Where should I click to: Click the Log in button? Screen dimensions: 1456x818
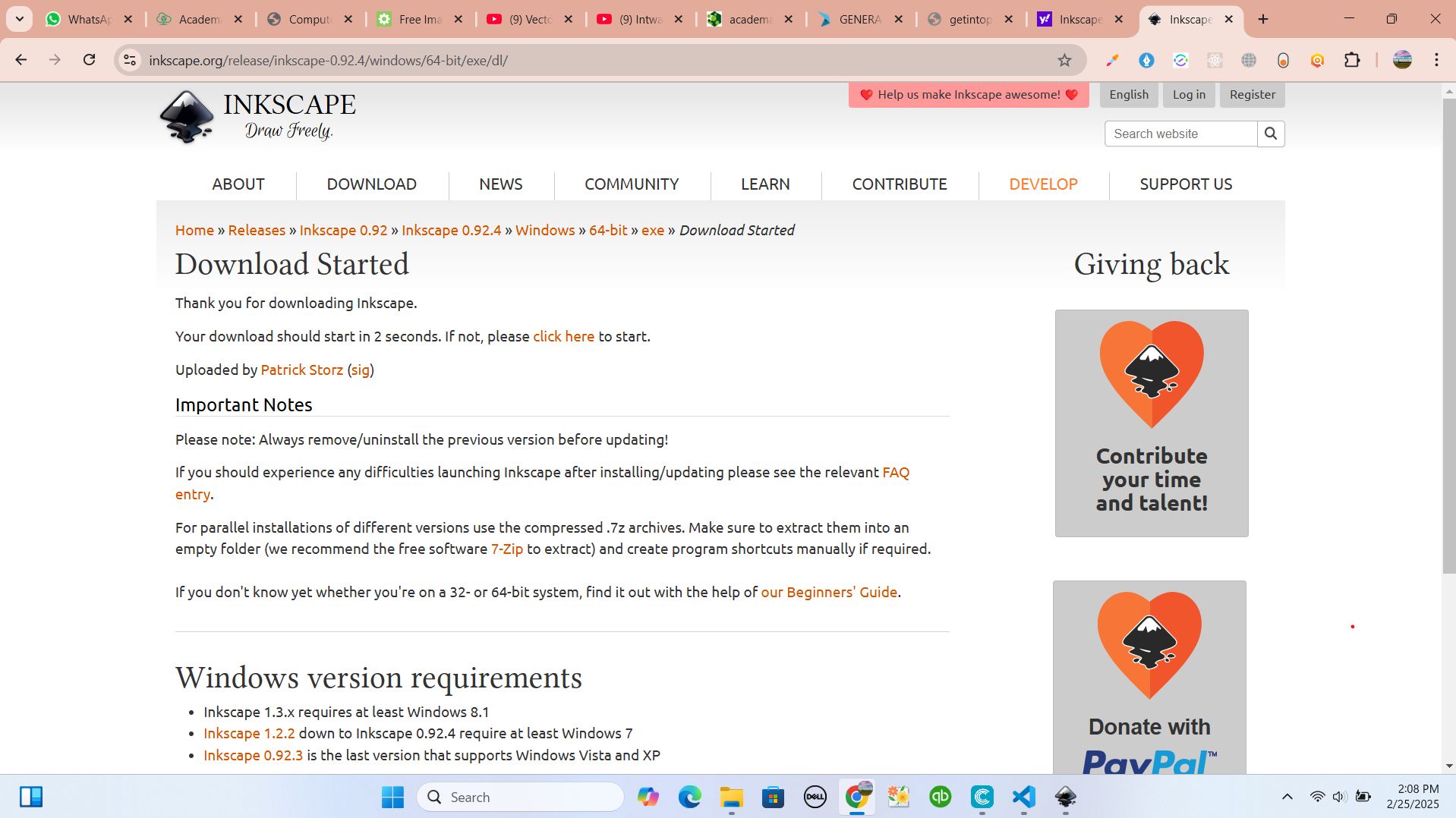pyautogui.click(x=1189, y=95)
